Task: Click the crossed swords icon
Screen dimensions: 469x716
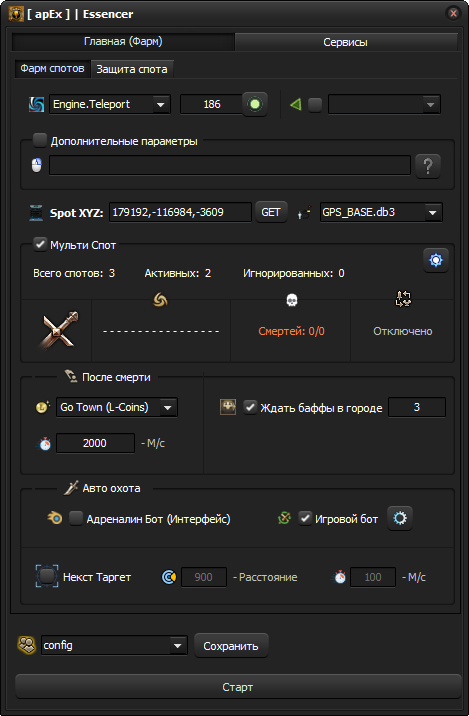Action: click(57, 331)
